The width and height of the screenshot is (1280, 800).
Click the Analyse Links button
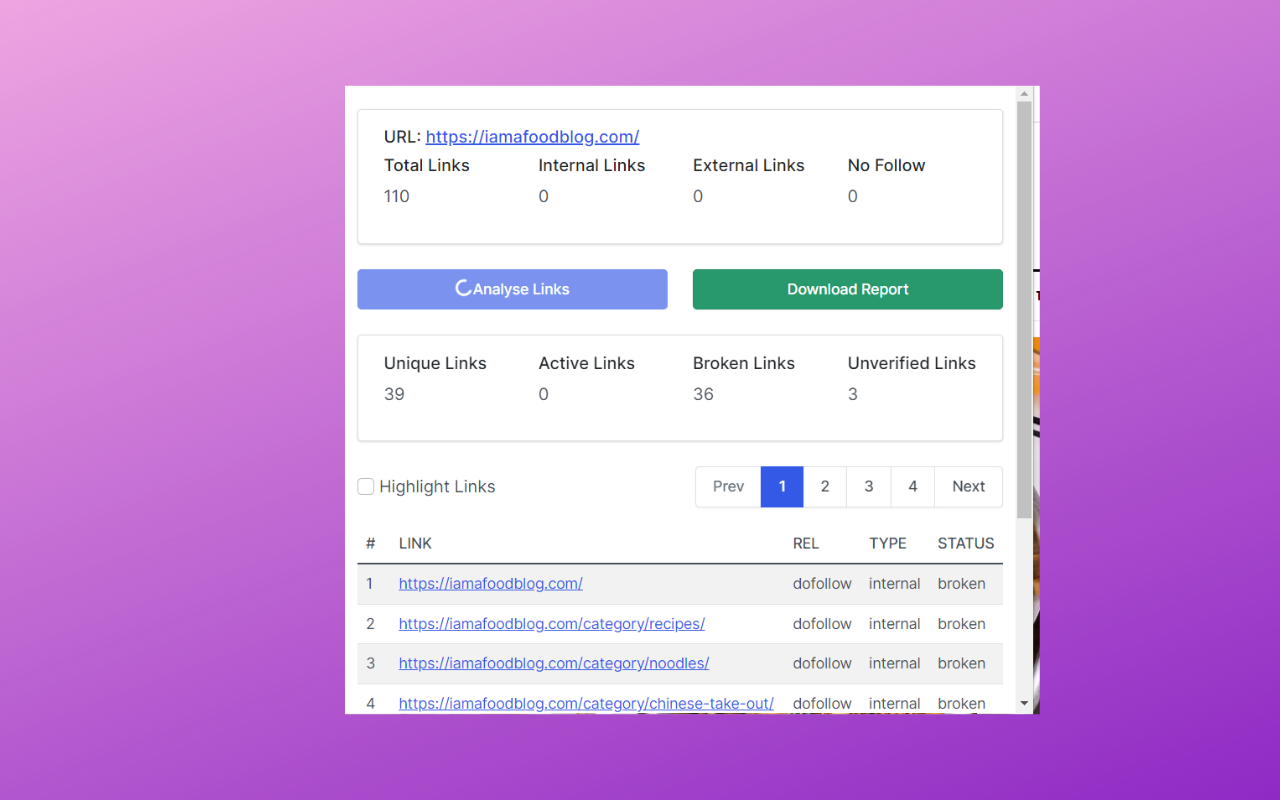pyautogui.click(x=512, y=288)
